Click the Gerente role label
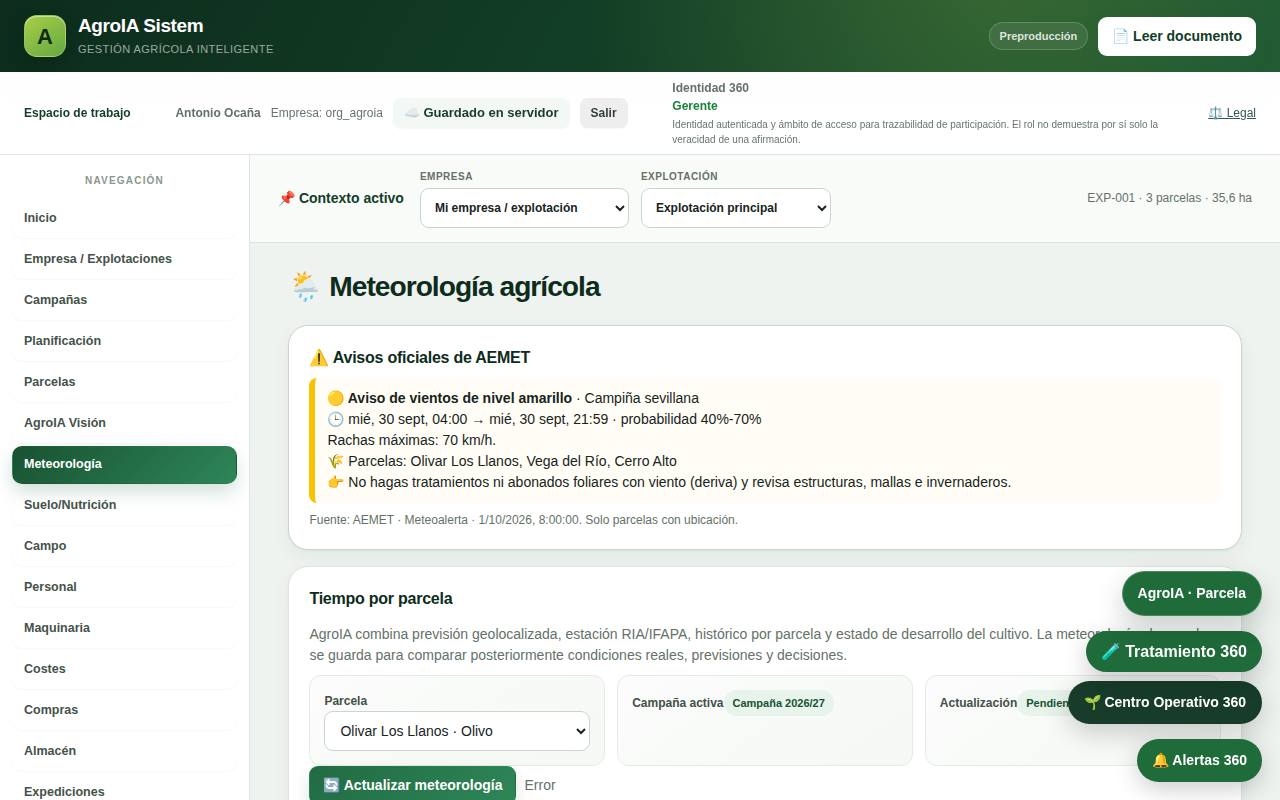Screen dimensions: 1280x800 [x=695, y=106]
